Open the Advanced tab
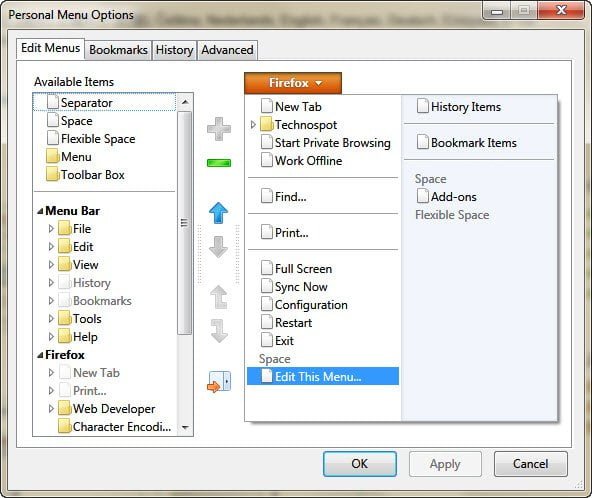Viewport: 592px width, 498px height. 227,50
